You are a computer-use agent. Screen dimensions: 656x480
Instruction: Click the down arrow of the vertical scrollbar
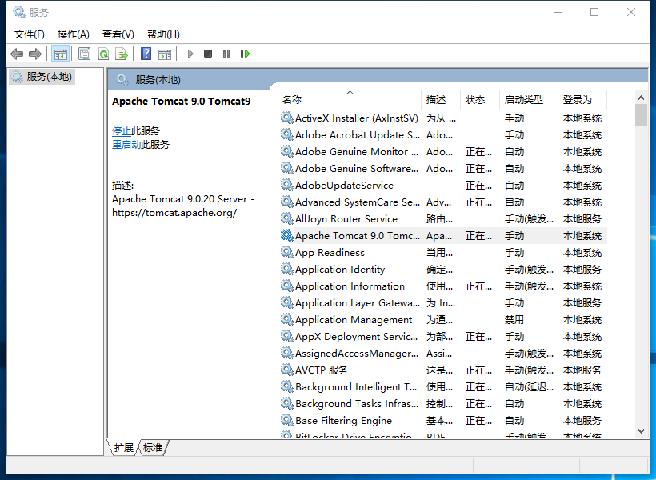pos(641,431)
